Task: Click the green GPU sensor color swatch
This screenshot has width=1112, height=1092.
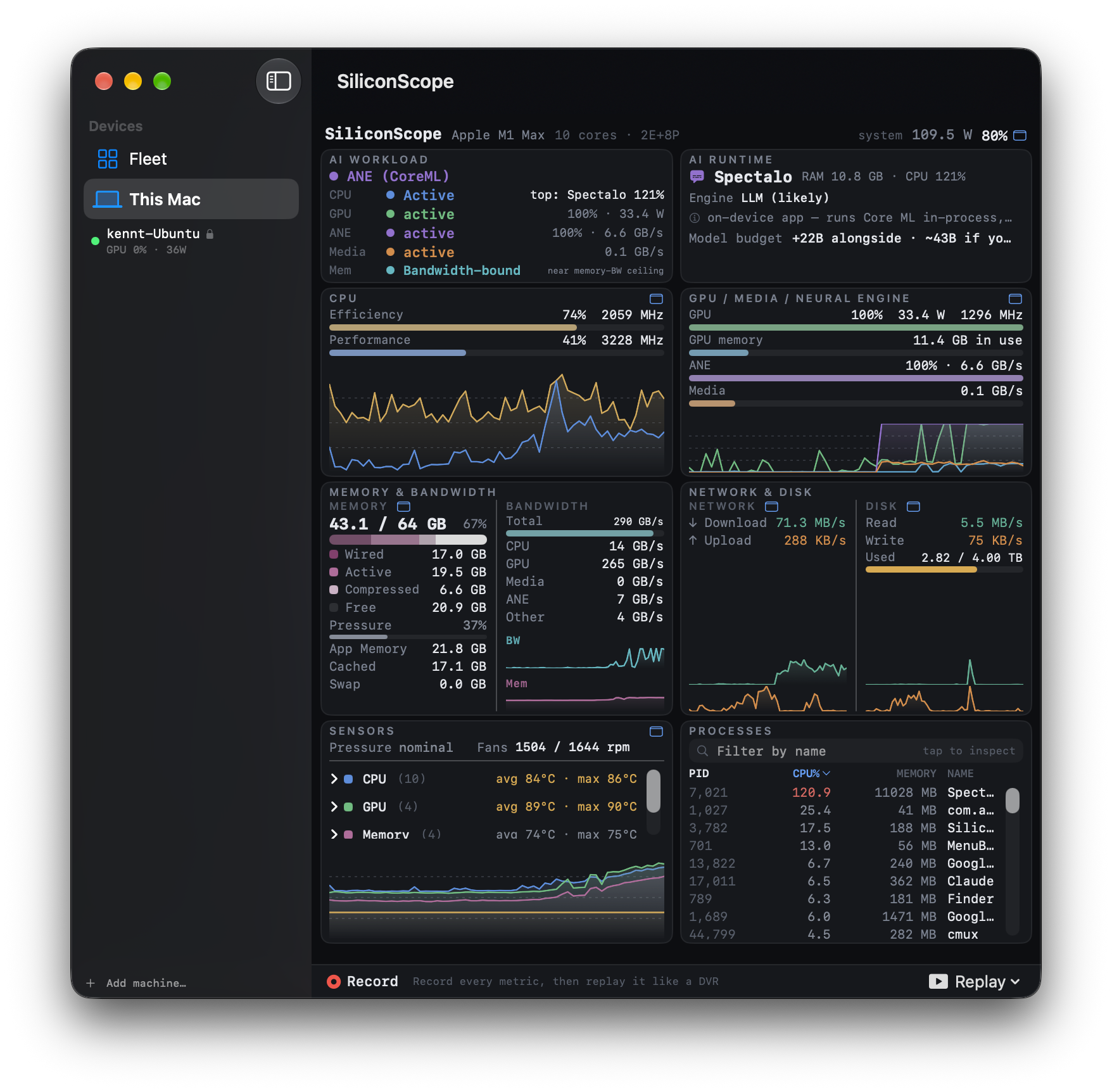Action: tap(348, 807)
